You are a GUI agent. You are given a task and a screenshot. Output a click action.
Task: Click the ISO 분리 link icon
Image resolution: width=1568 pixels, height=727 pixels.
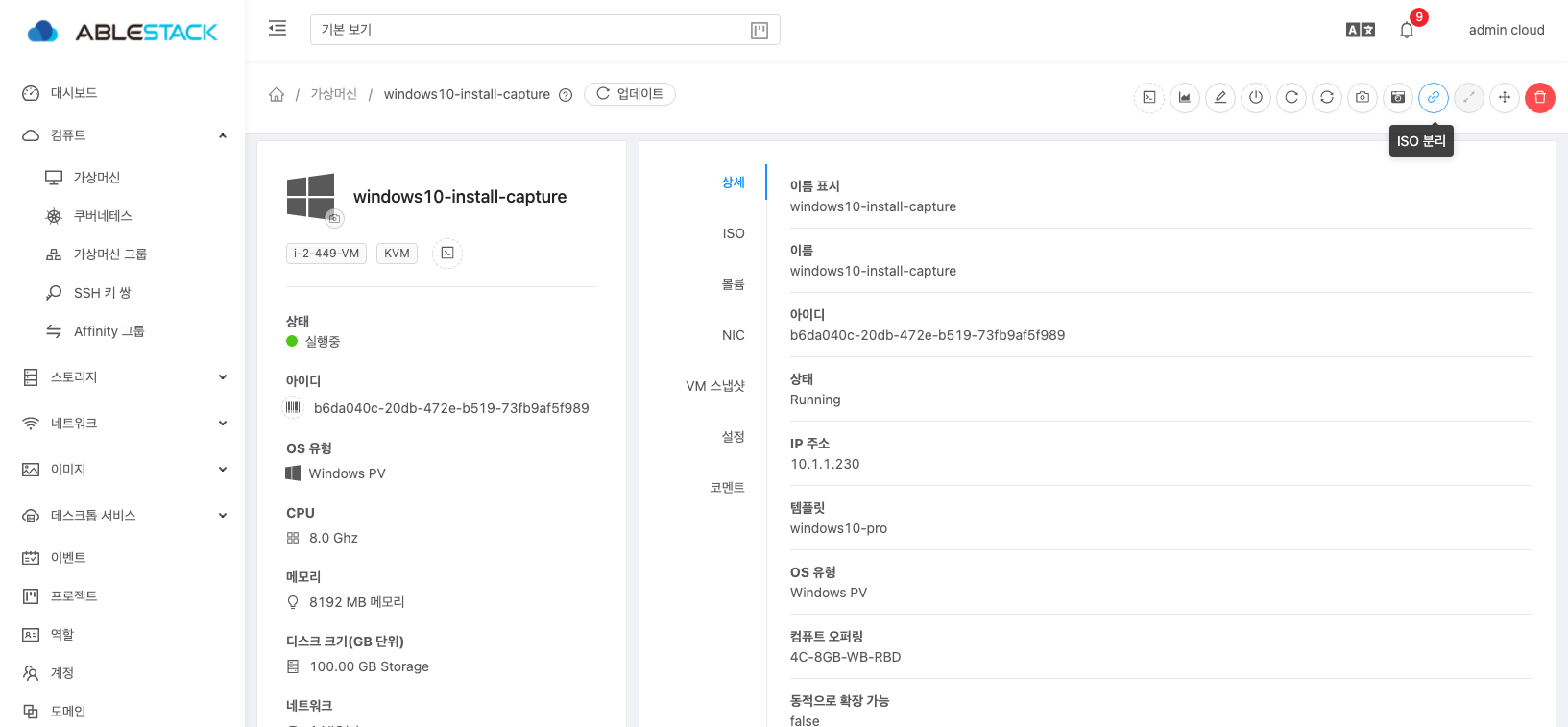tap(1433, 97)
